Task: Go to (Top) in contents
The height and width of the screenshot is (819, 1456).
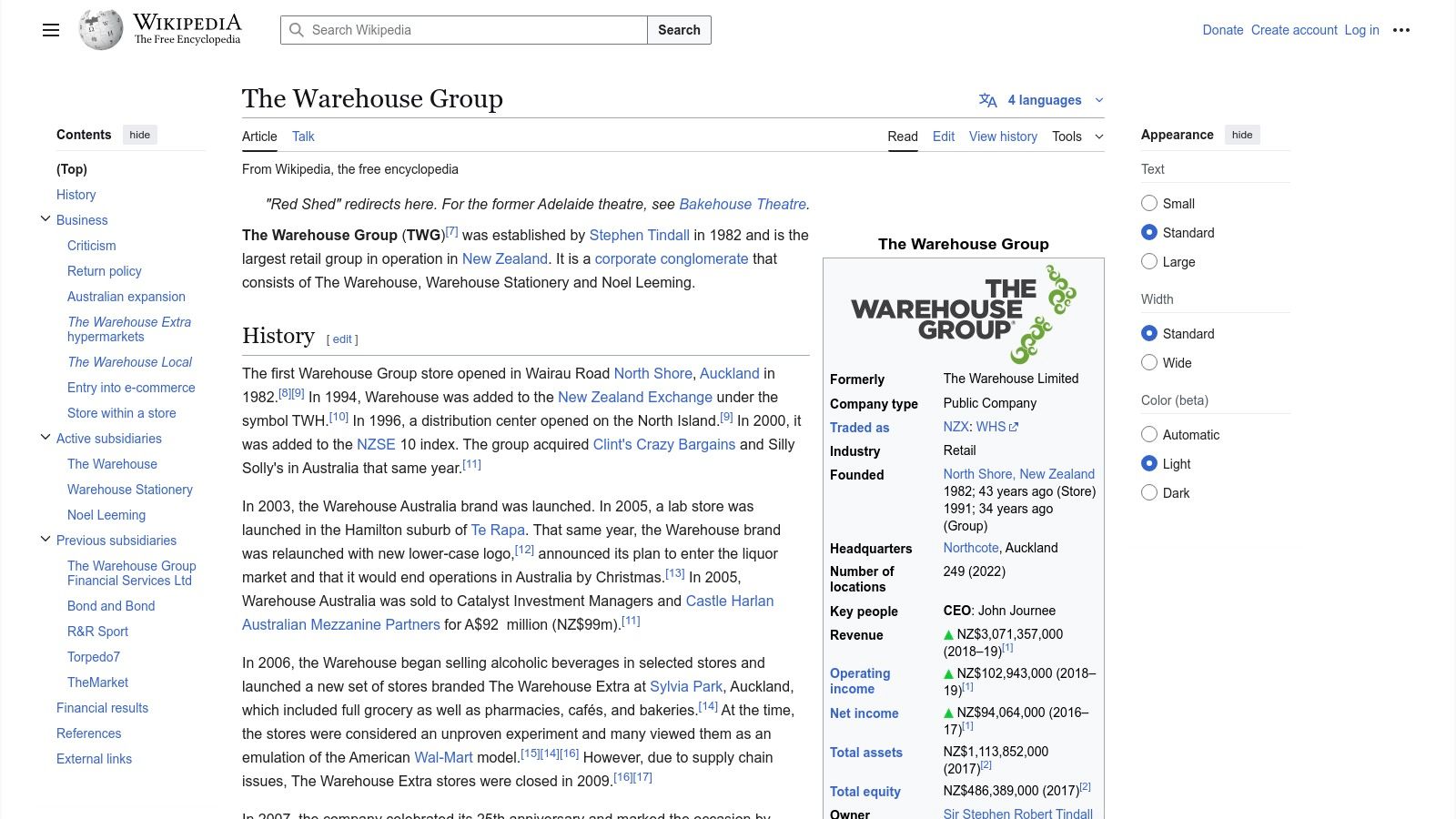Action: click(x=72, y=169)
